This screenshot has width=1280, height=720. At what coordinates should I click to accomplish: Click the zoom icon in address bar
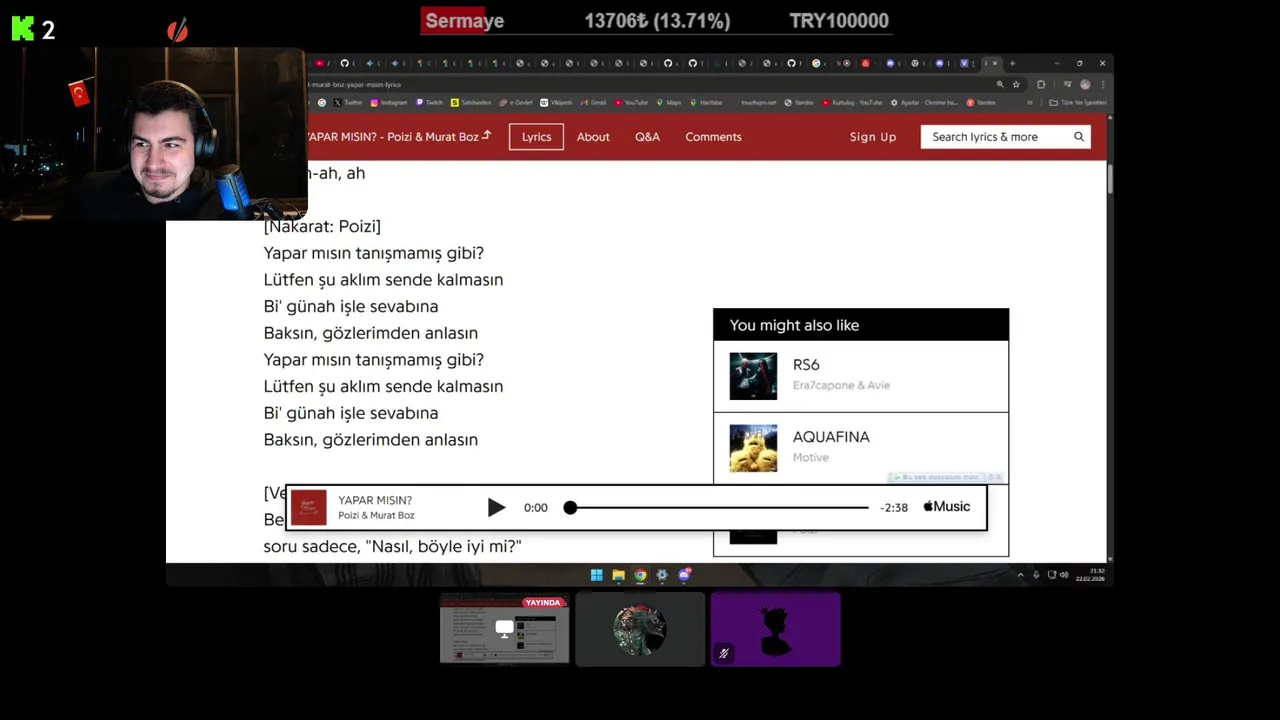(1000, 85)
